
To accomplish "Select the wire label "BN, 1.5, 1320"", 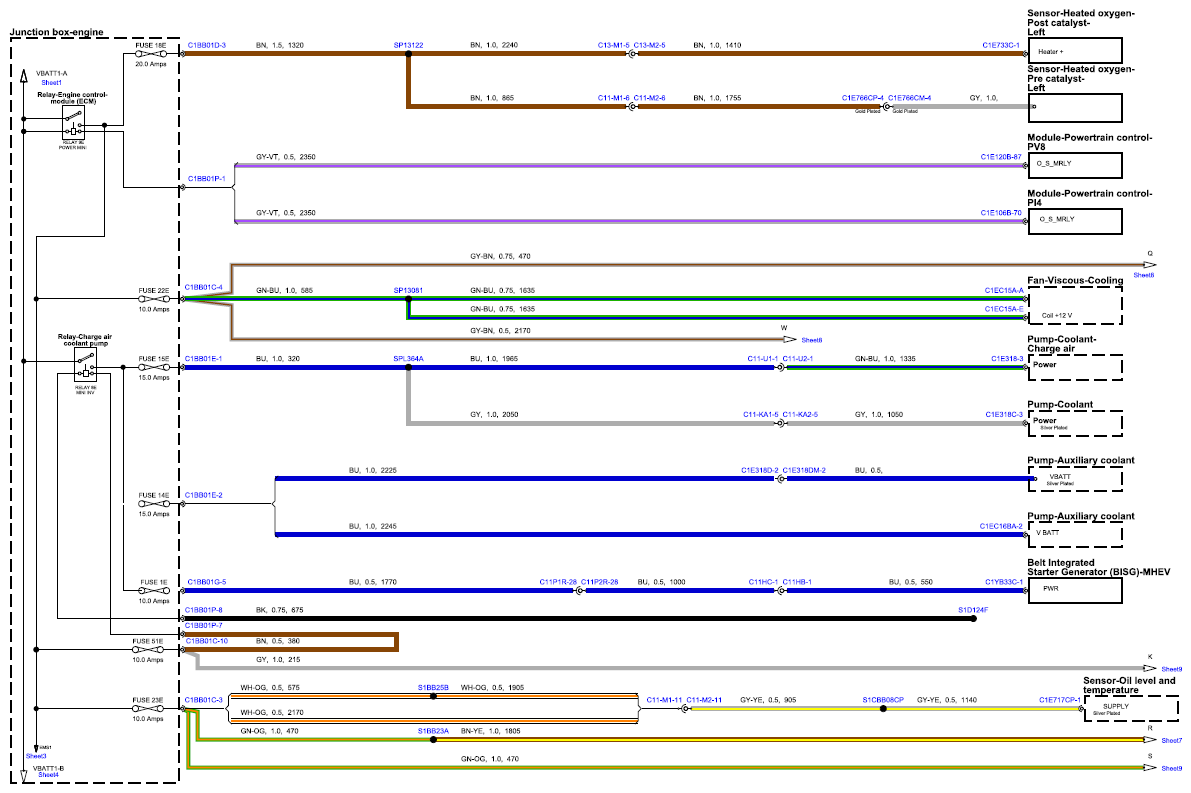I will (280, 46).
